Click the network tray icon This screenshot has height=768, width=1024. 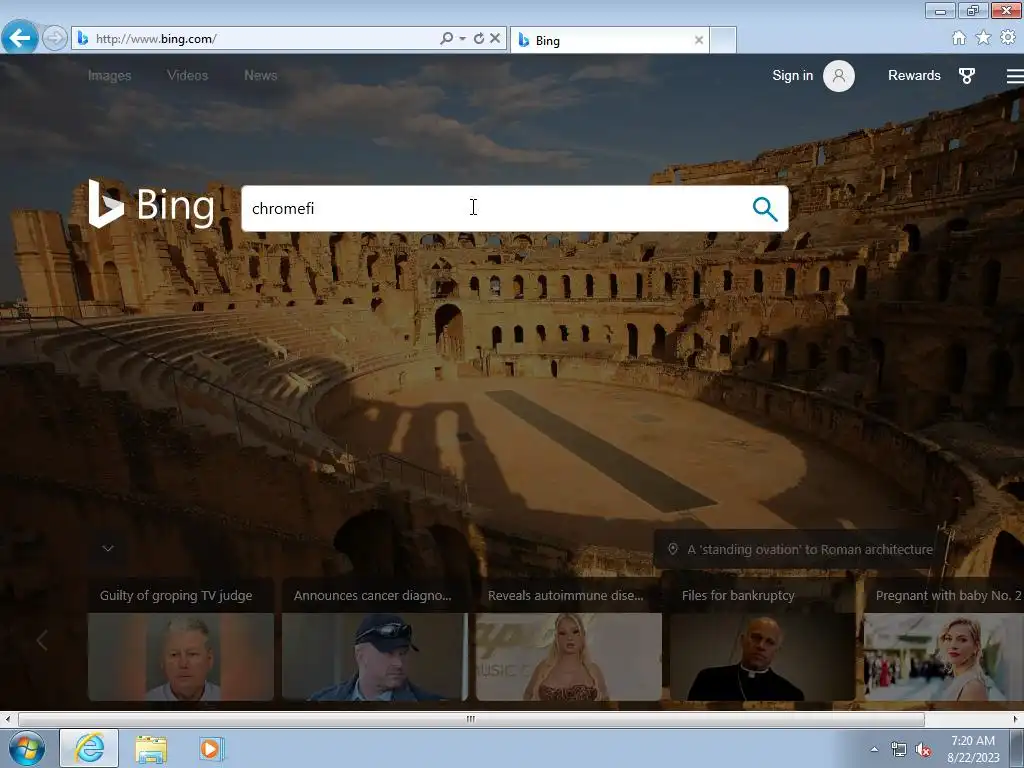(x=899, y=750)
